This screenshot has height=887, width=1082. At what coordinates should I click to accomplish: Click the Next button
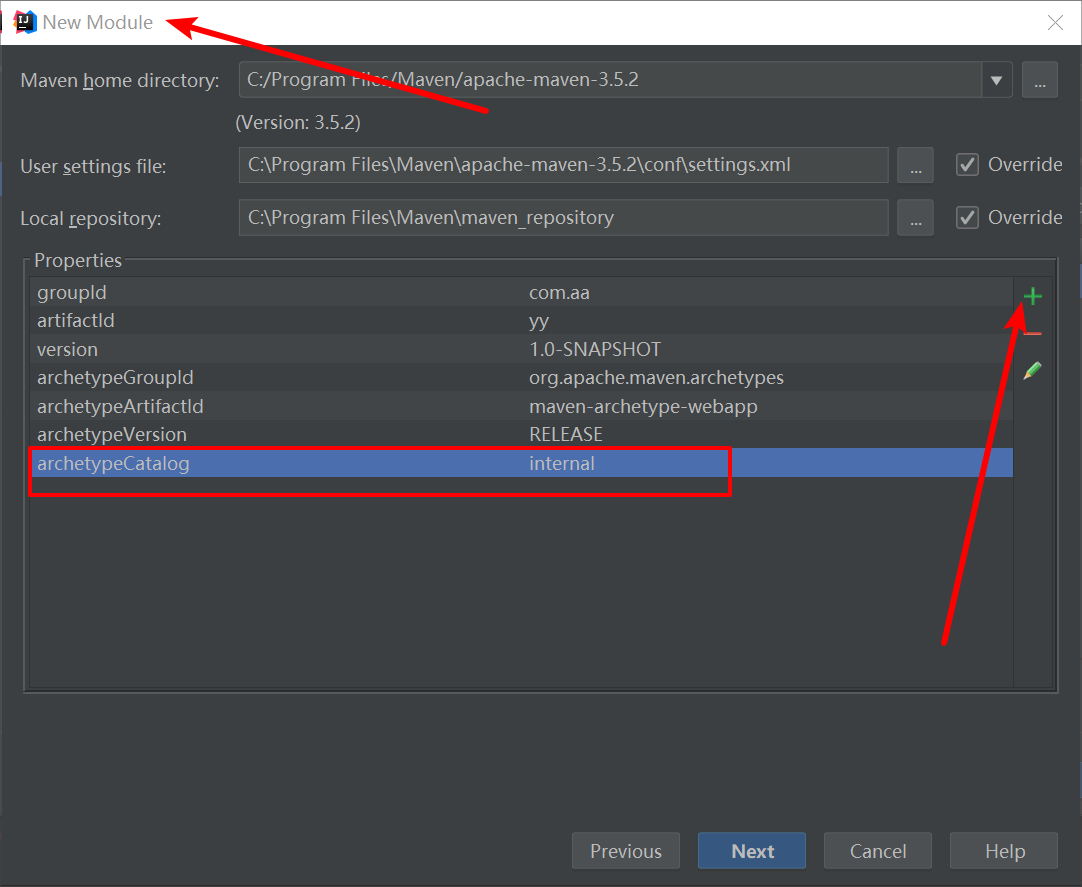coord(752,850)
